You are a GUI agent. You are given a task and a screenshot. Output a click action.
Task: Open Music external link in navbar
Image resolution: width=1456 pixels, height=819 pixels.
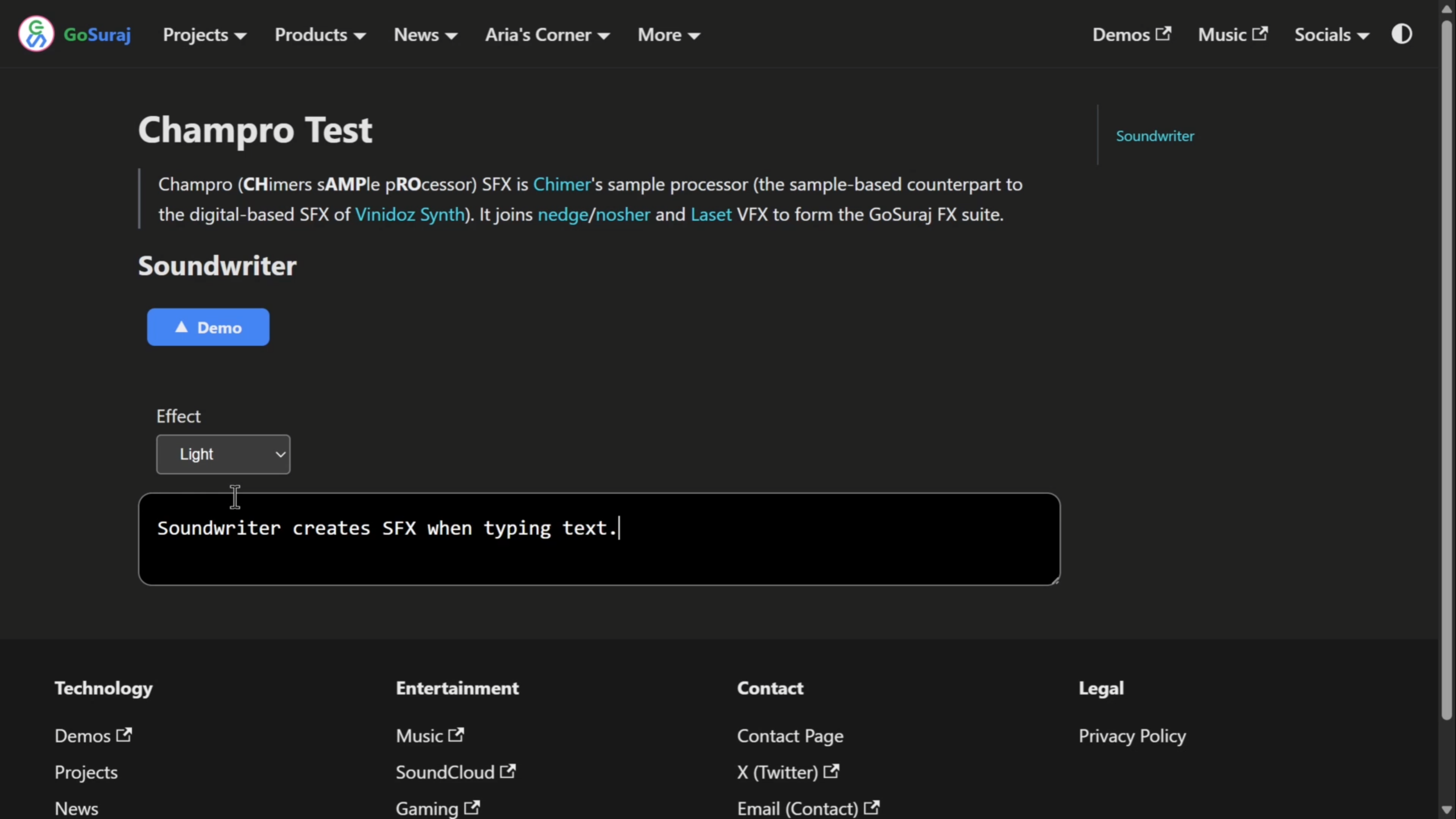click(x=1232, y=35)
